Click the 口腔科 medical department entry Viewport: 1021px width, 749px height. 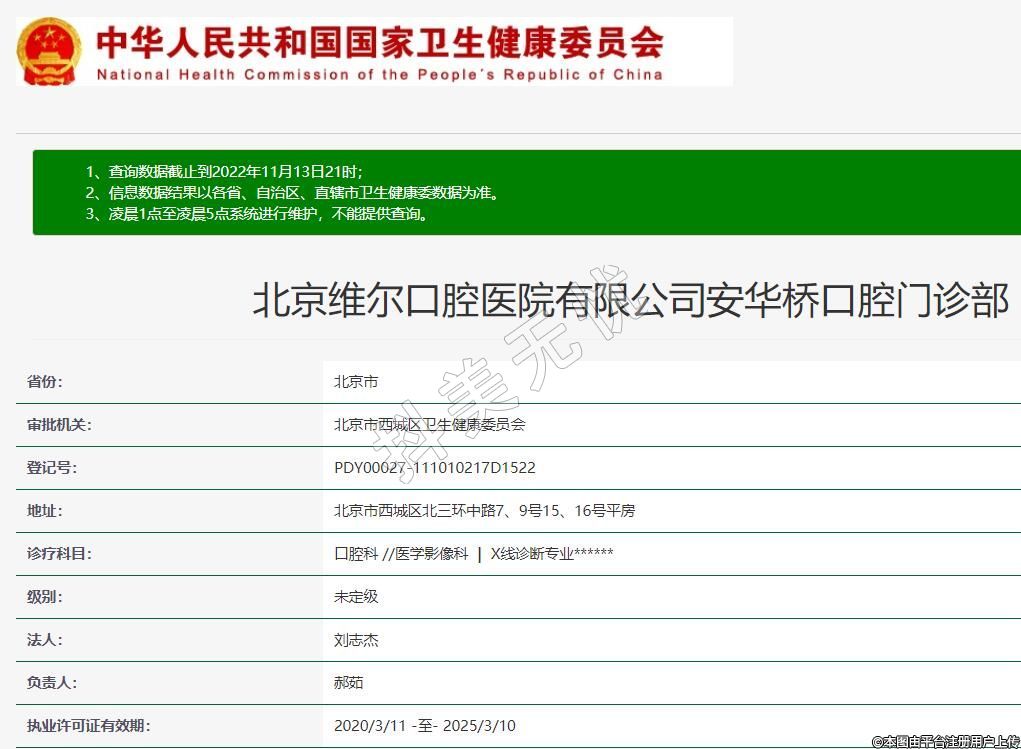pyautogui.click(x=356, y=554)
